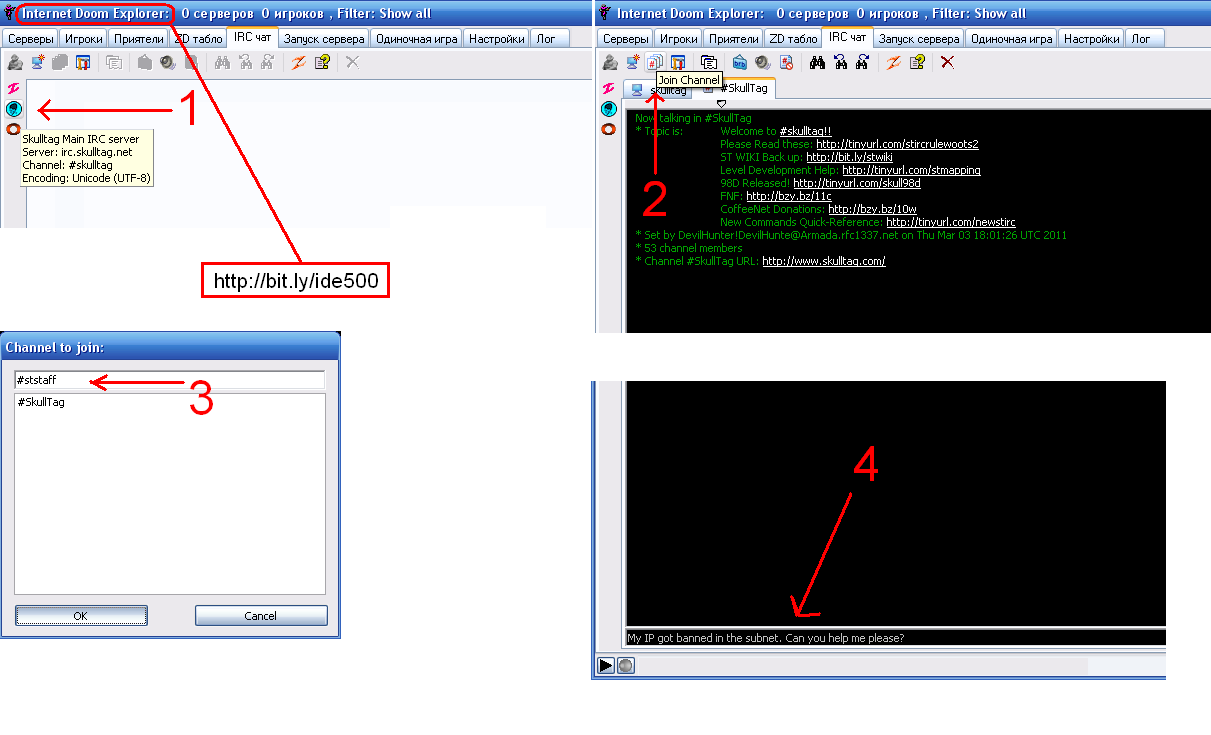Click OK in the Channel to join dialog

[x=81, y=615]
